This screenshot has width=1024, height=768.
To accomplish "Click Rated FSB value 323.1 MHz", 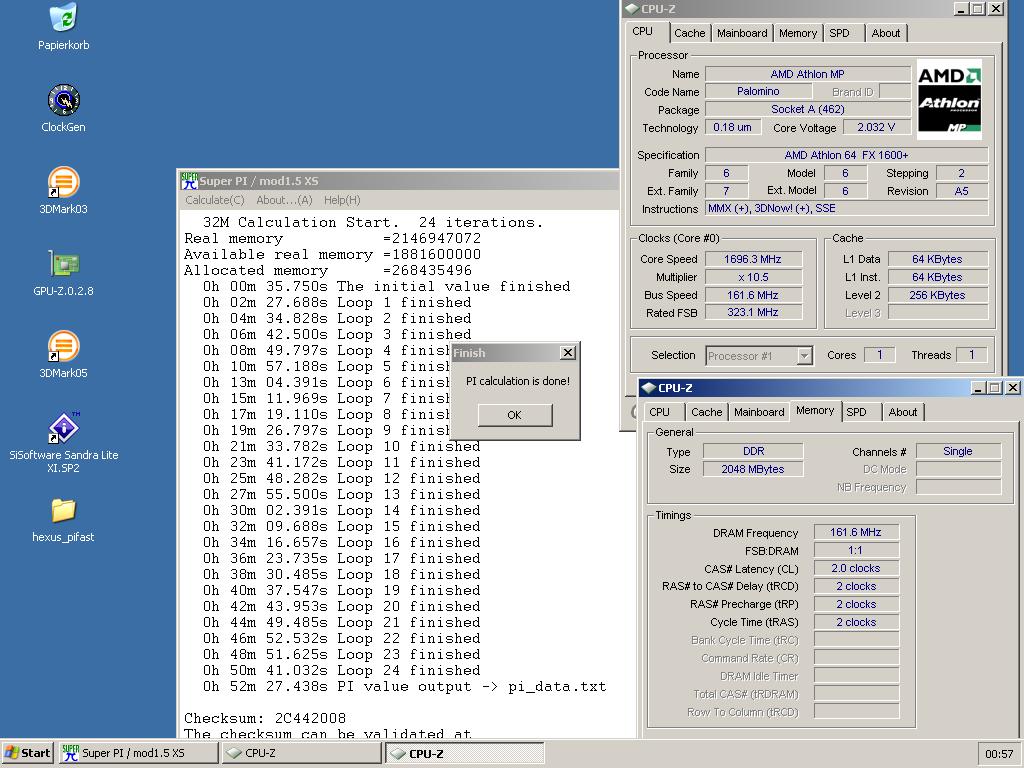I will click(753, 313).
